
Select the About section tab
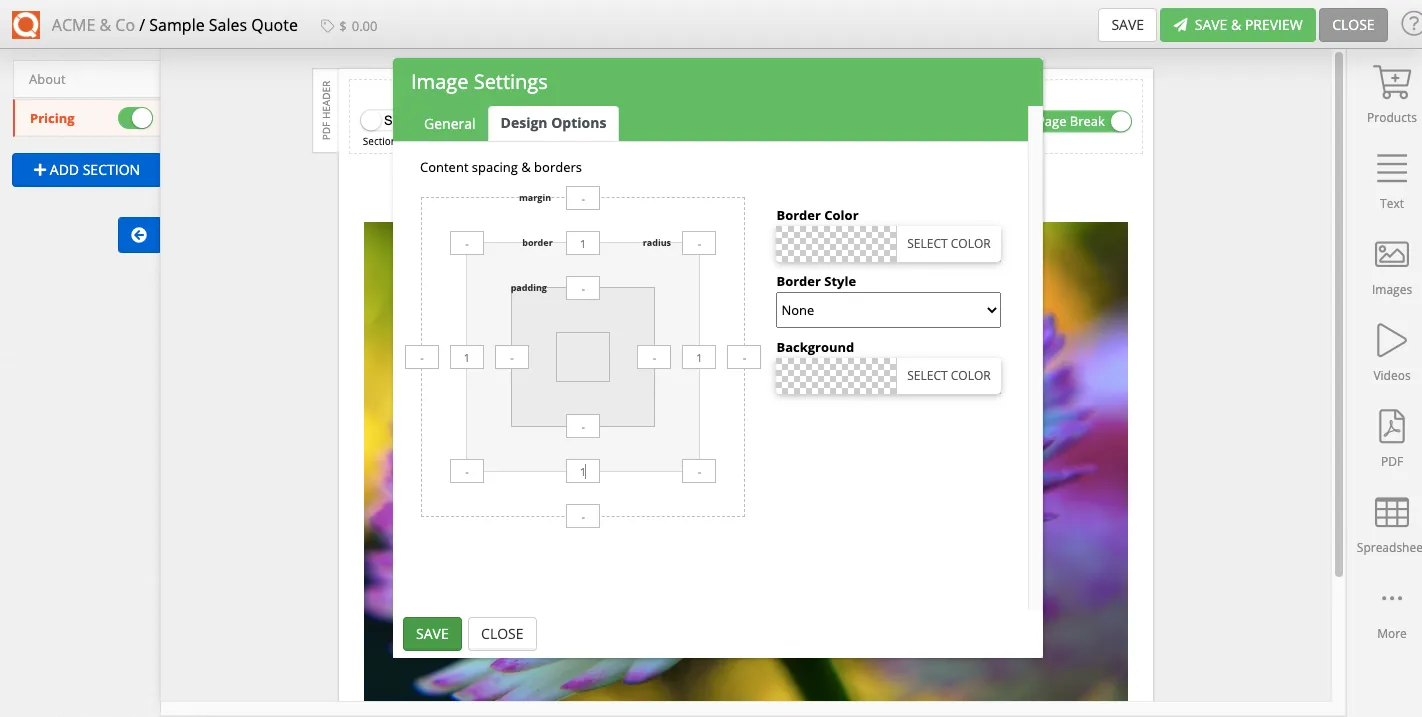coord(46,78)
